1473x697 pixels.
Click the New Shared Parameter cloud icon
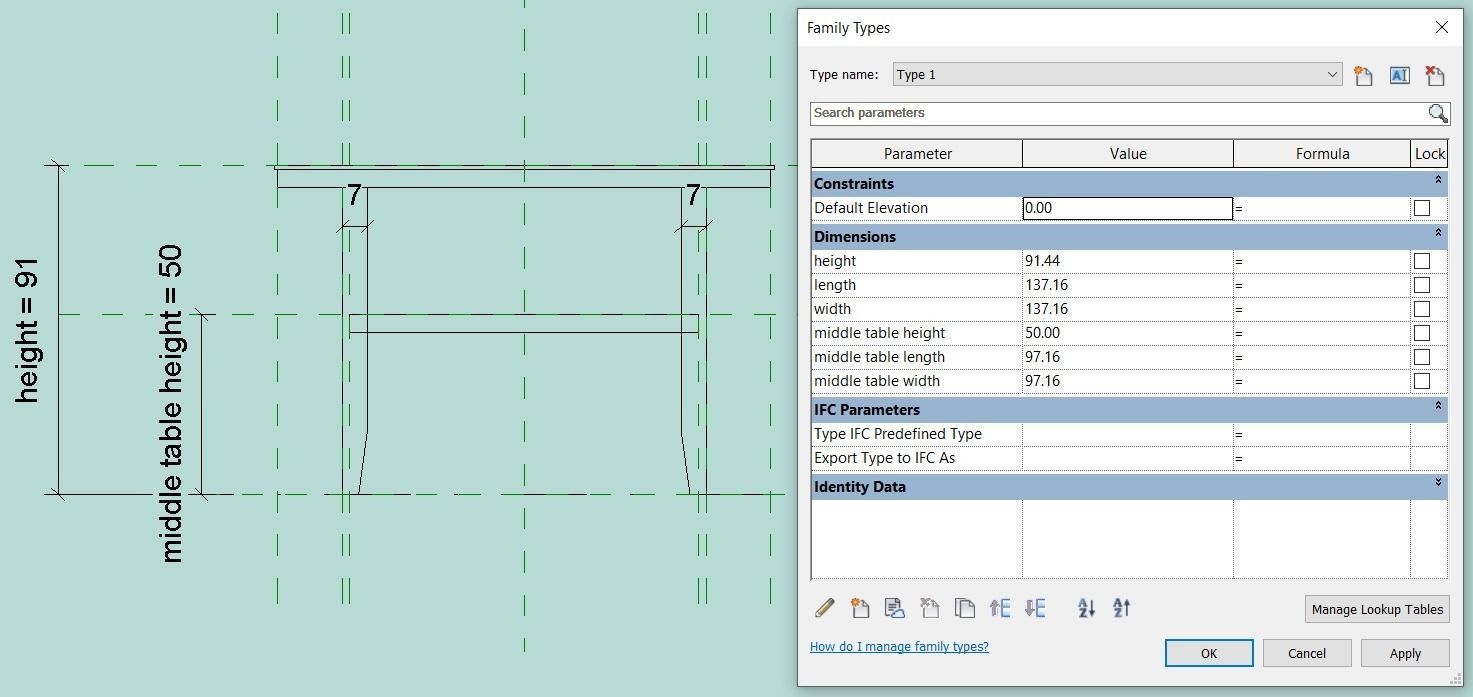point(894,608)
